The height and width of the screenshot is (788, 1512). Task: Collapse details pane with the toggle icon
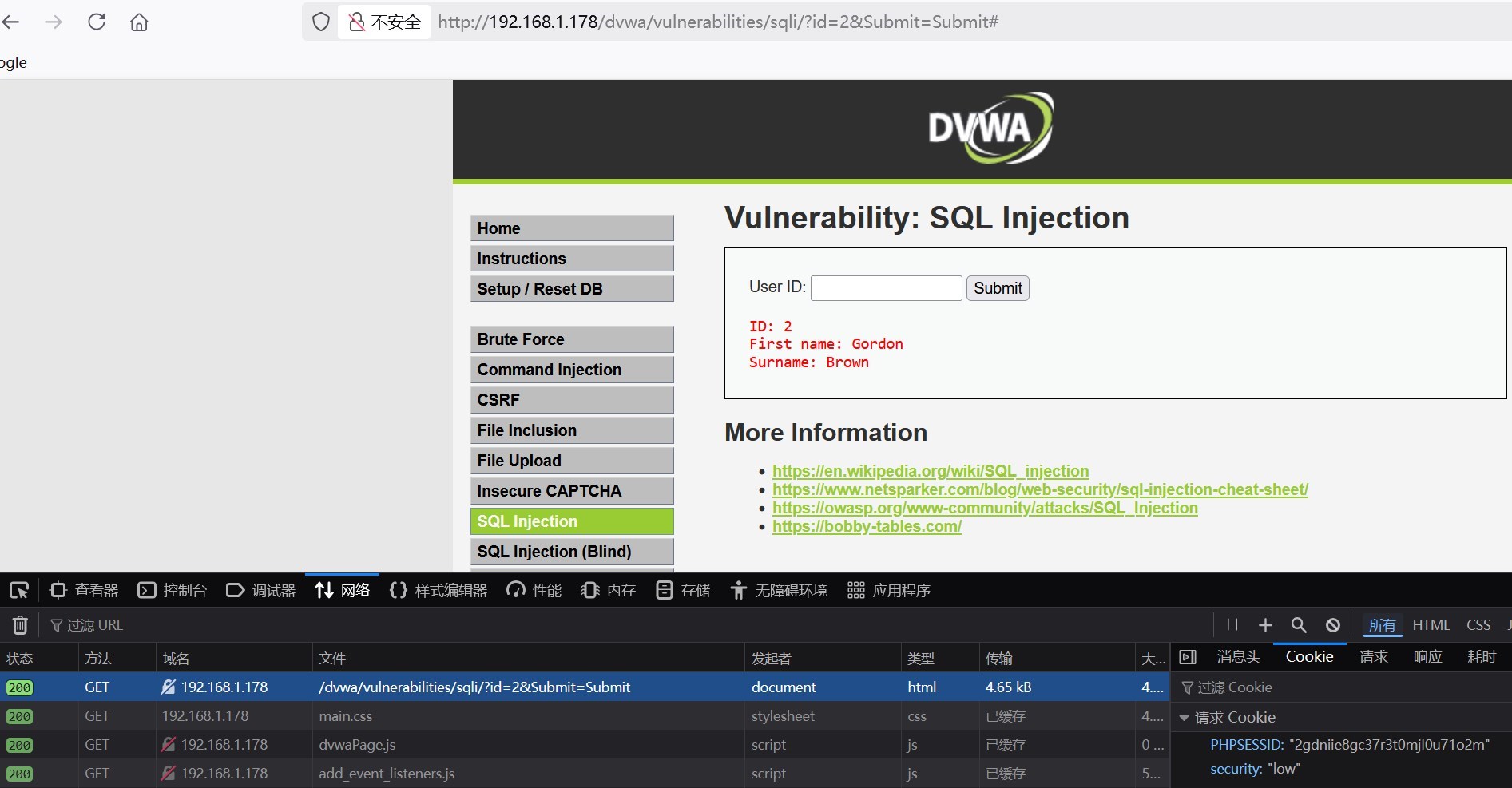click(1188, 657)
